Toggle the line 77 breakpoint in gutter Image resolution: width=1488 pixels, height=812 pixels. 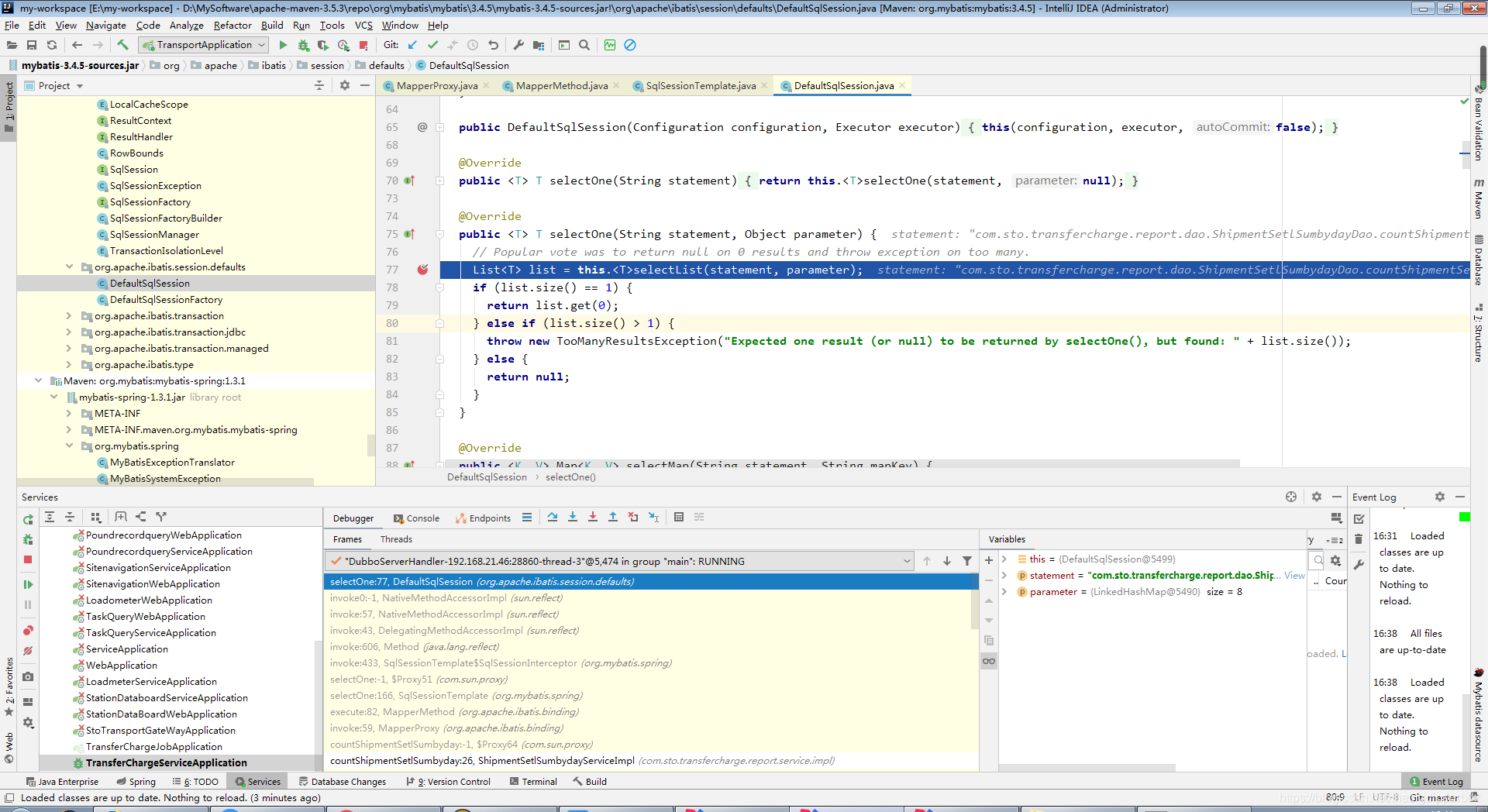click(x=422, y=270)
